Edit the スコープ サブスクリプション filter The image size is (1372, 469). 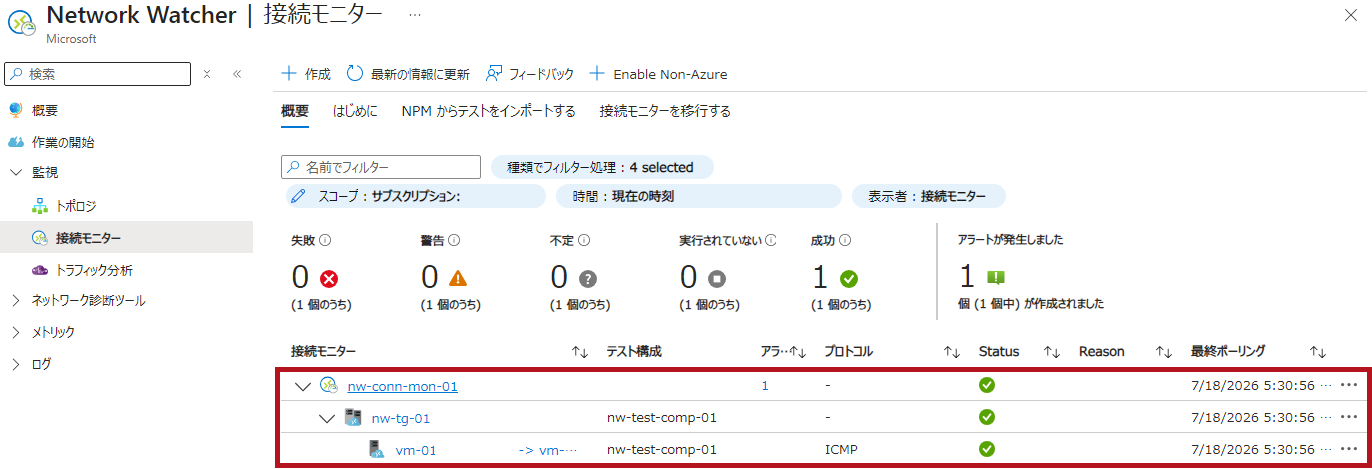pos(415,196)
